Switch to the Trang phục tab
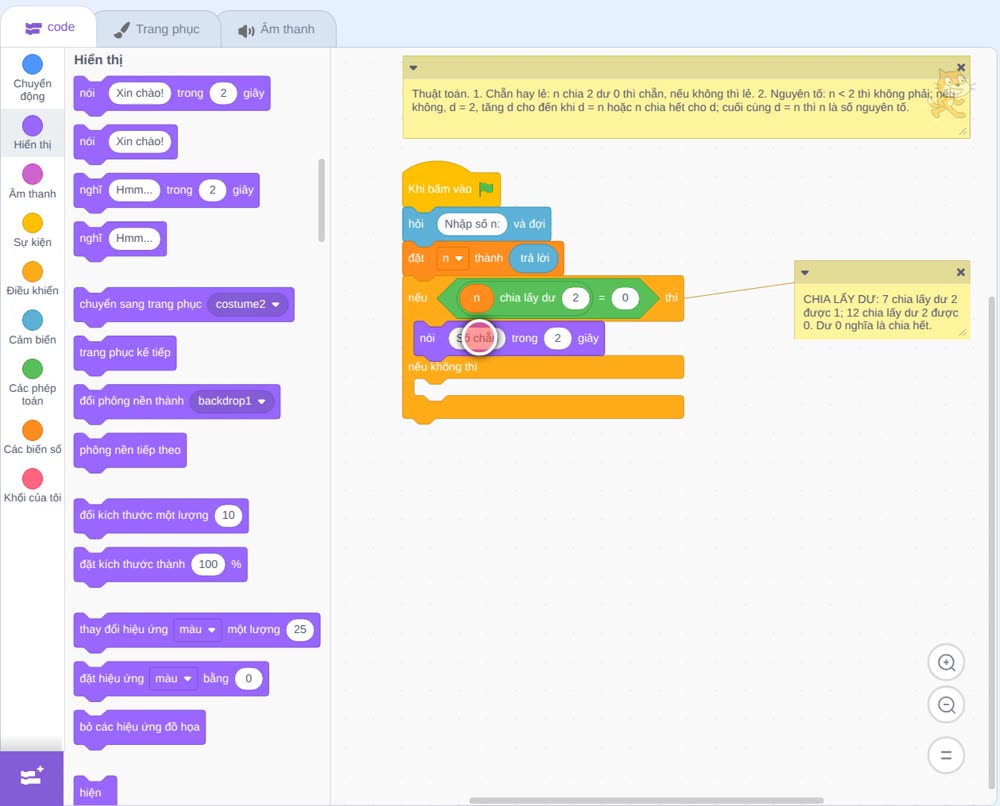The image size is (1000, 806). [157, 29]
